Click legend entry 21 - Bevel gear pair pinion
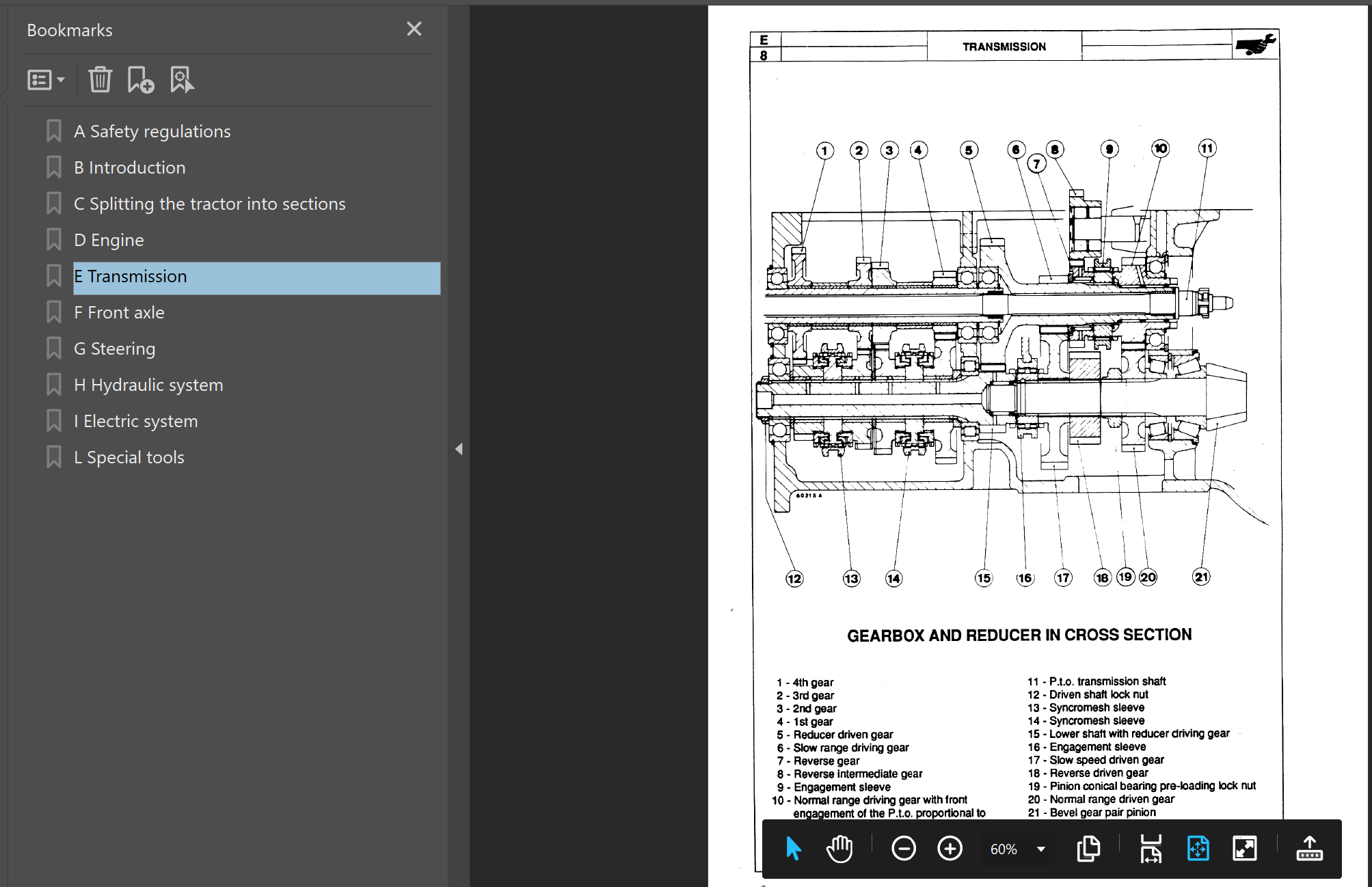The image size is (1372, 887). 1092,813
